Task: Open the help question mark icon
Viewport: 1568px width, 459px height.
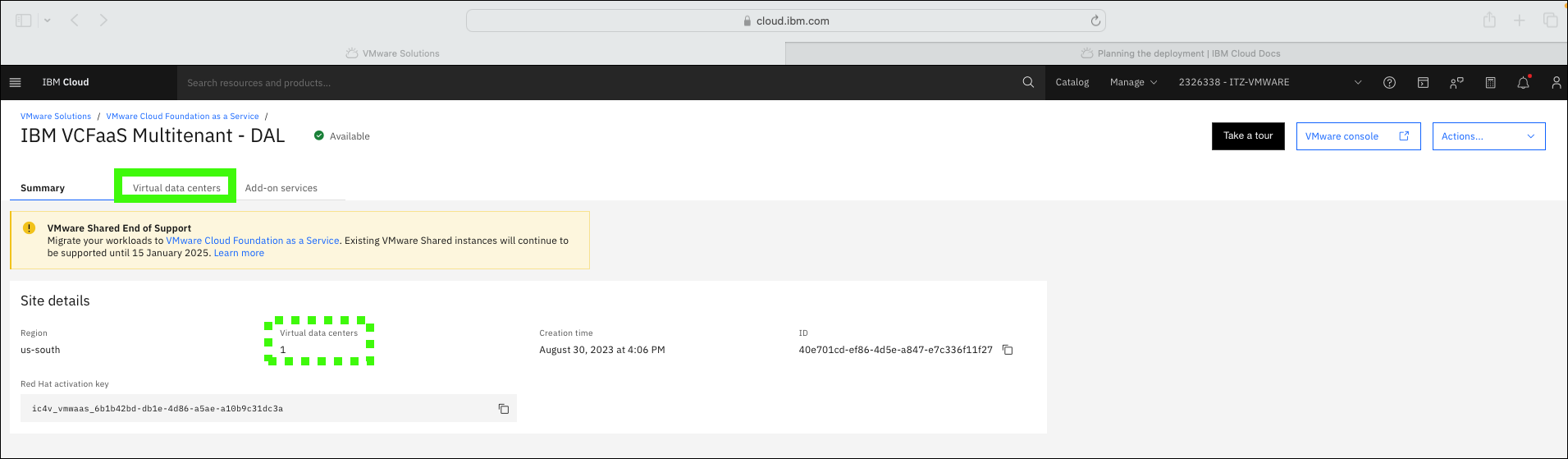Action: [x=1389, y=82]
